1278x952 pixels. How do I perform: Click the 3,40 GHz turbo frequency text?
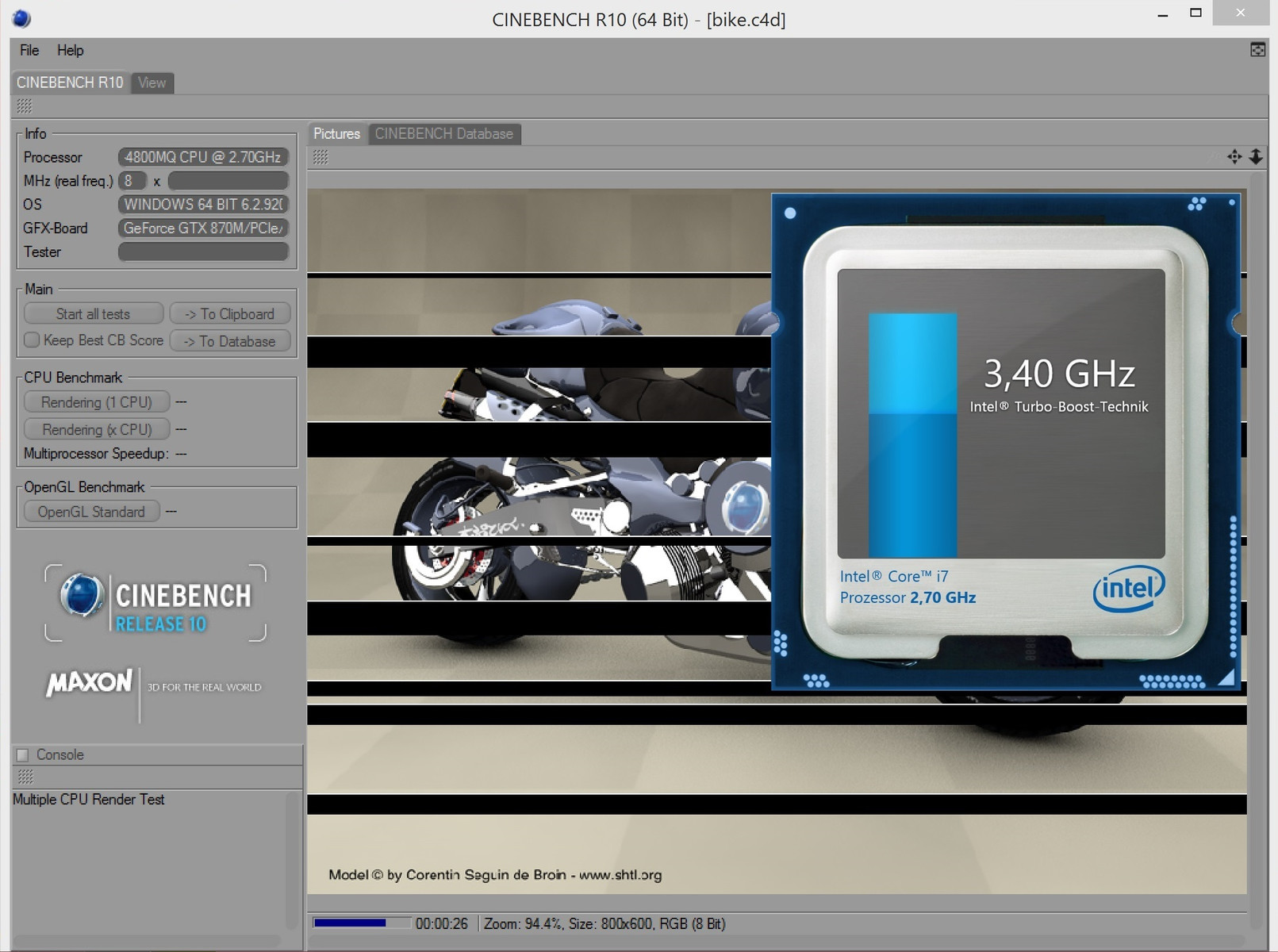click(x=1059, y=374)
